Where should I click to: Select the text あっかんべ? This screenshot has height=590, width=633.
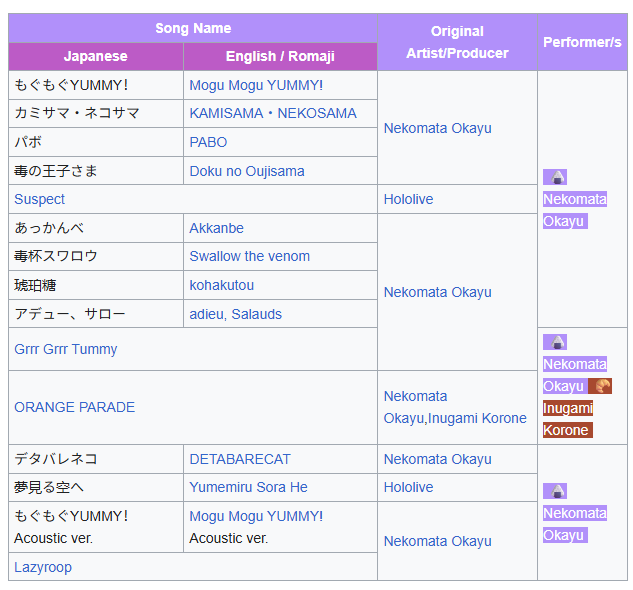point(49,228)
